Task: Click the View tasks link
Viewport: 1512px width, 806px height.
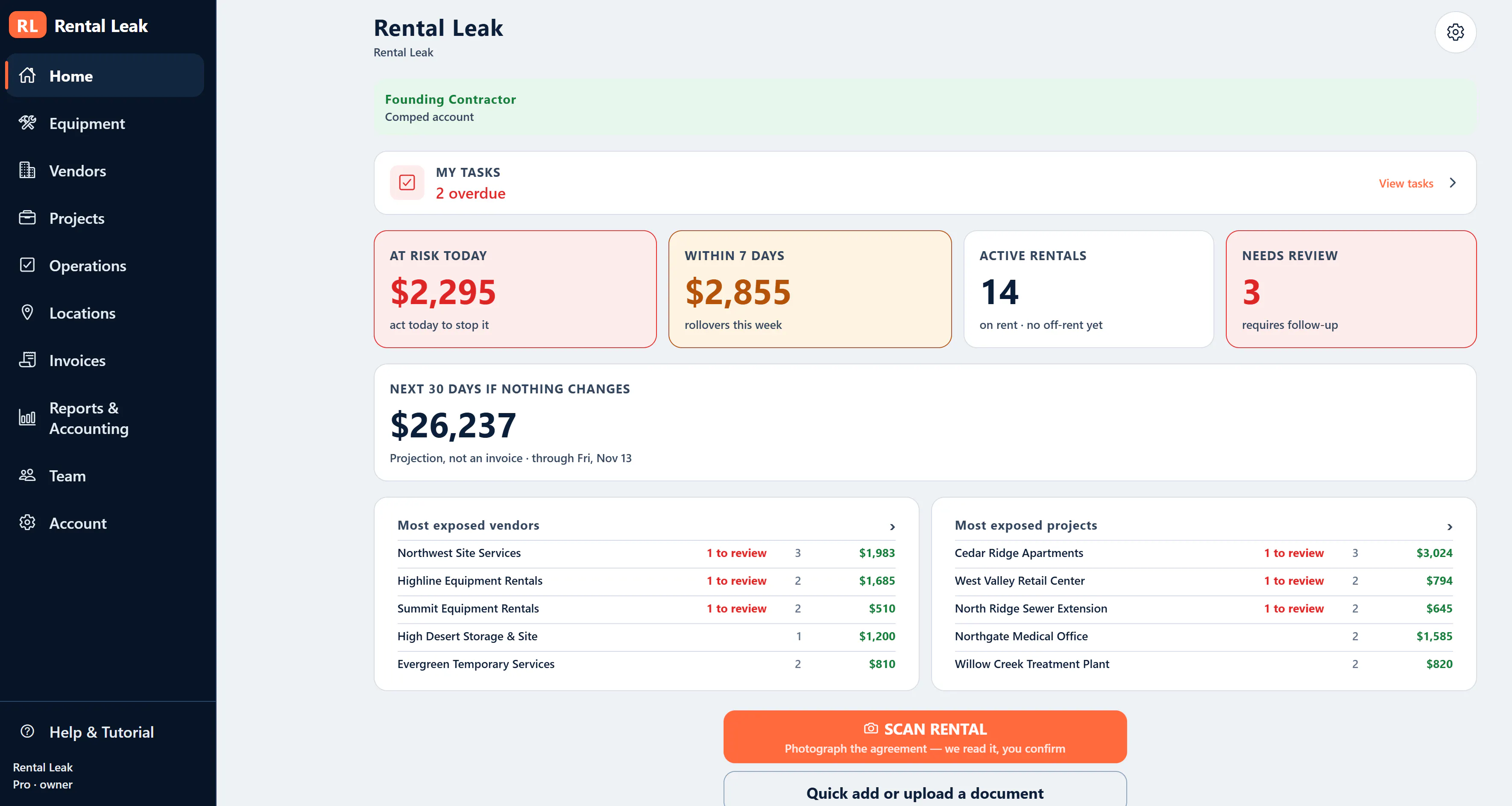Action: [1406, 183]
